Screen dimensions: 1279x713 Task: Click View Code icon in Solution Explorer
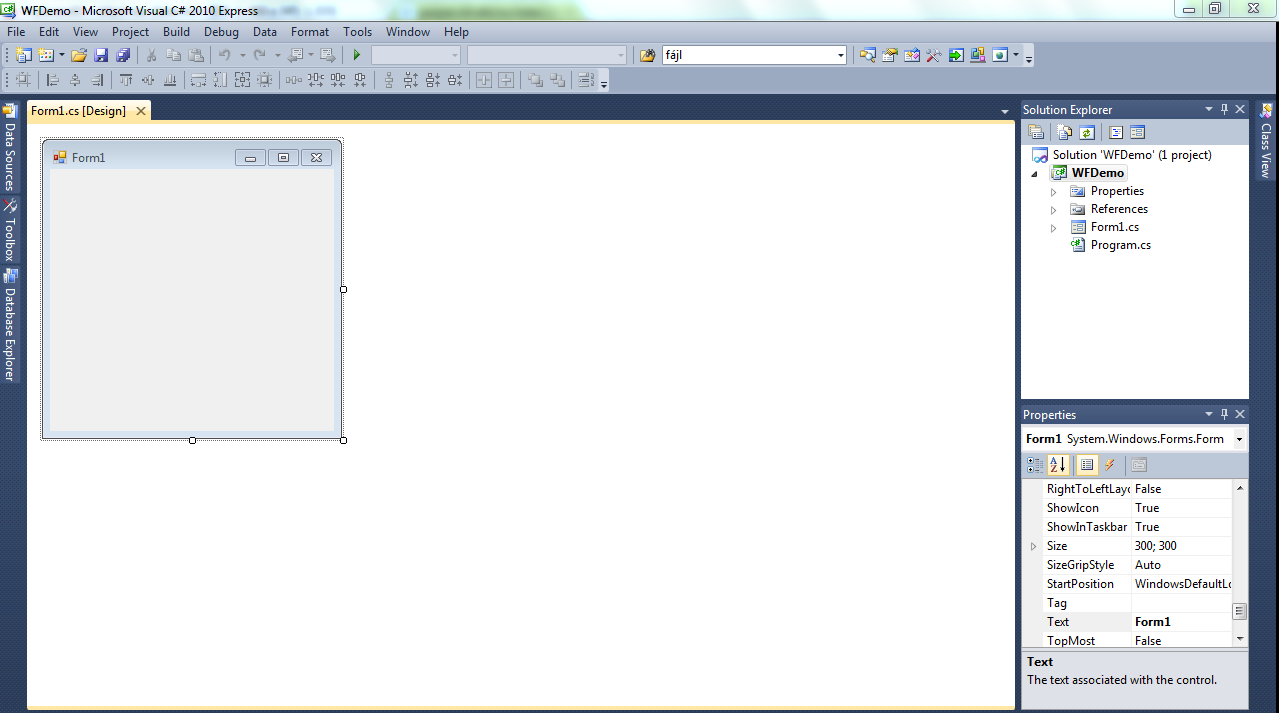pos(1116,132)
